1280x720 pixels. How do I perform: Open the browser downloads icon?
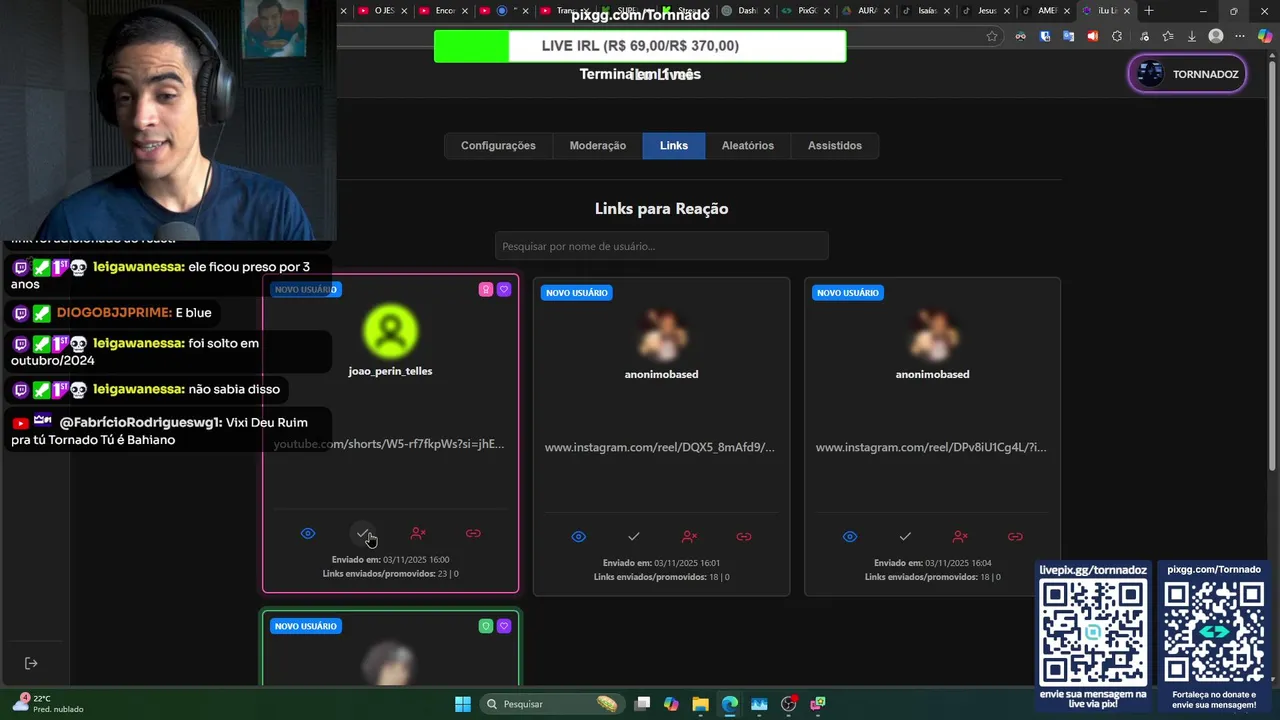tap(1191, 36)
